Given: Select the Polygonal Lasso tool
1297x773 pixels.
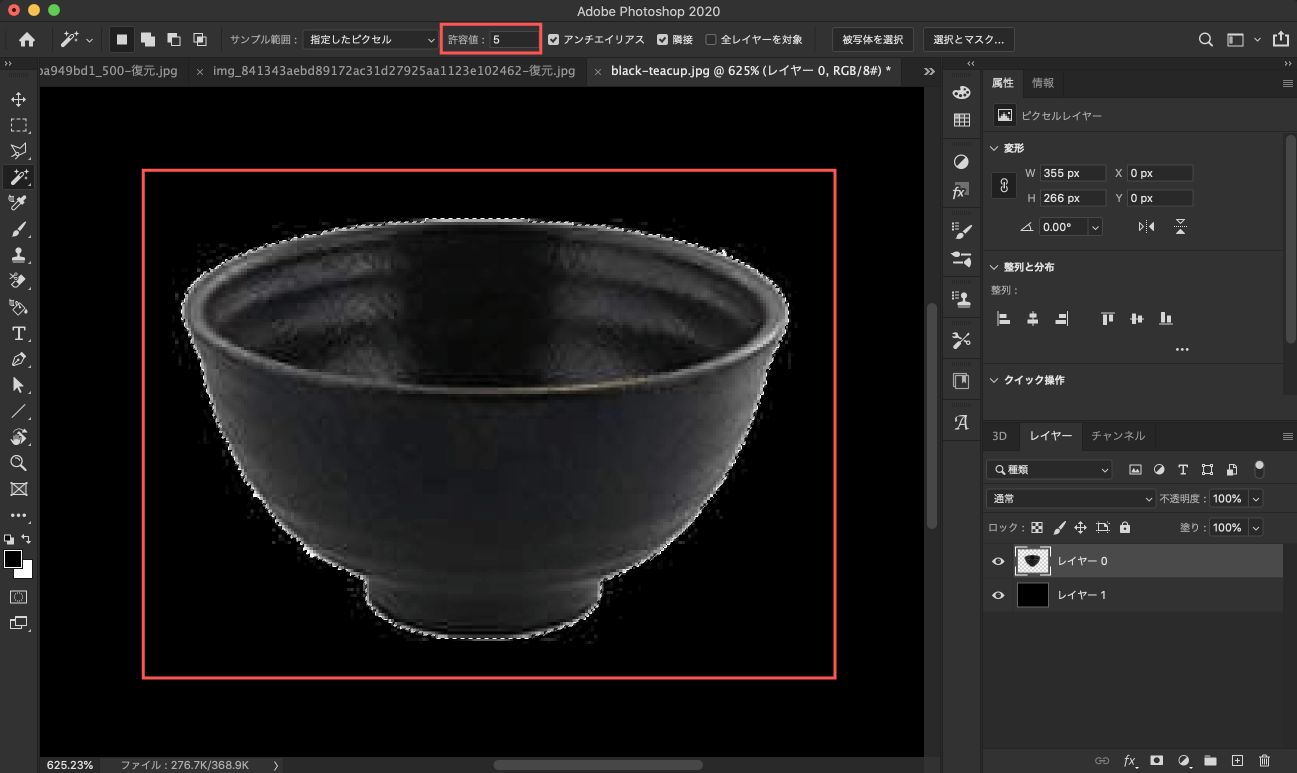Looking at the screenshot, I should (19, 151).
